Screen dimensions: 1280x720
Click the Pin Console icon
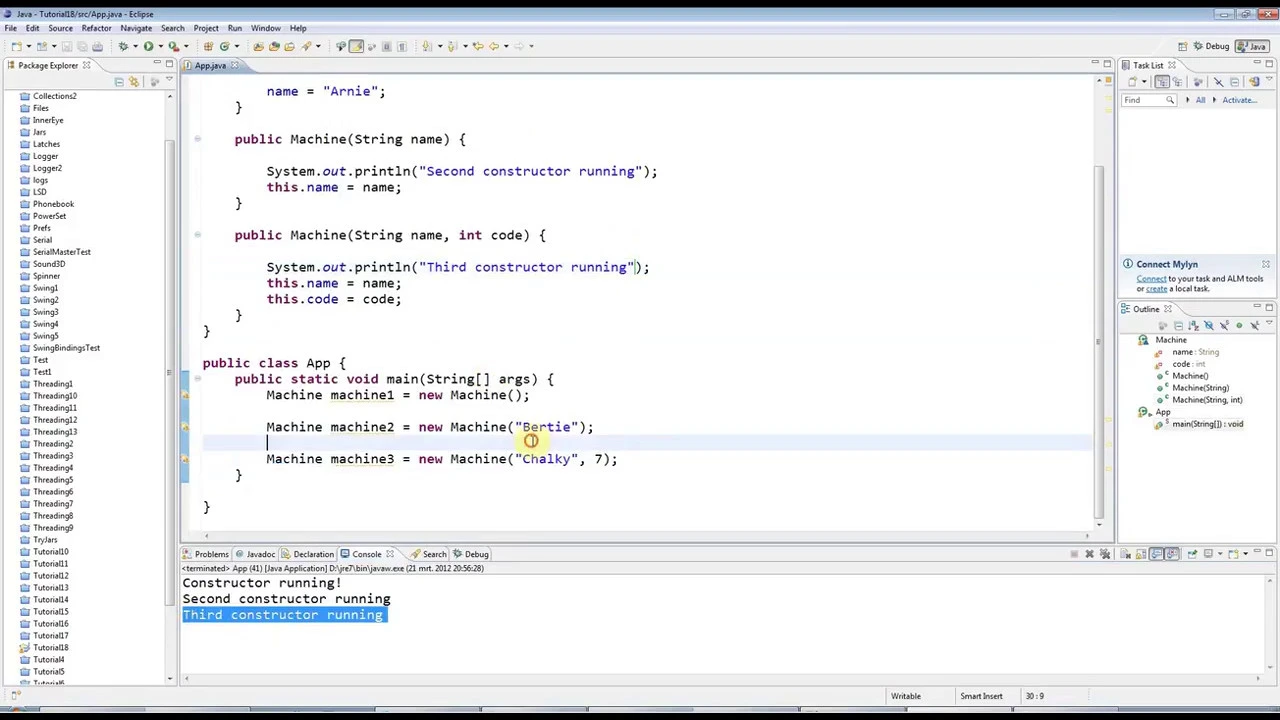pos(1192,554)
